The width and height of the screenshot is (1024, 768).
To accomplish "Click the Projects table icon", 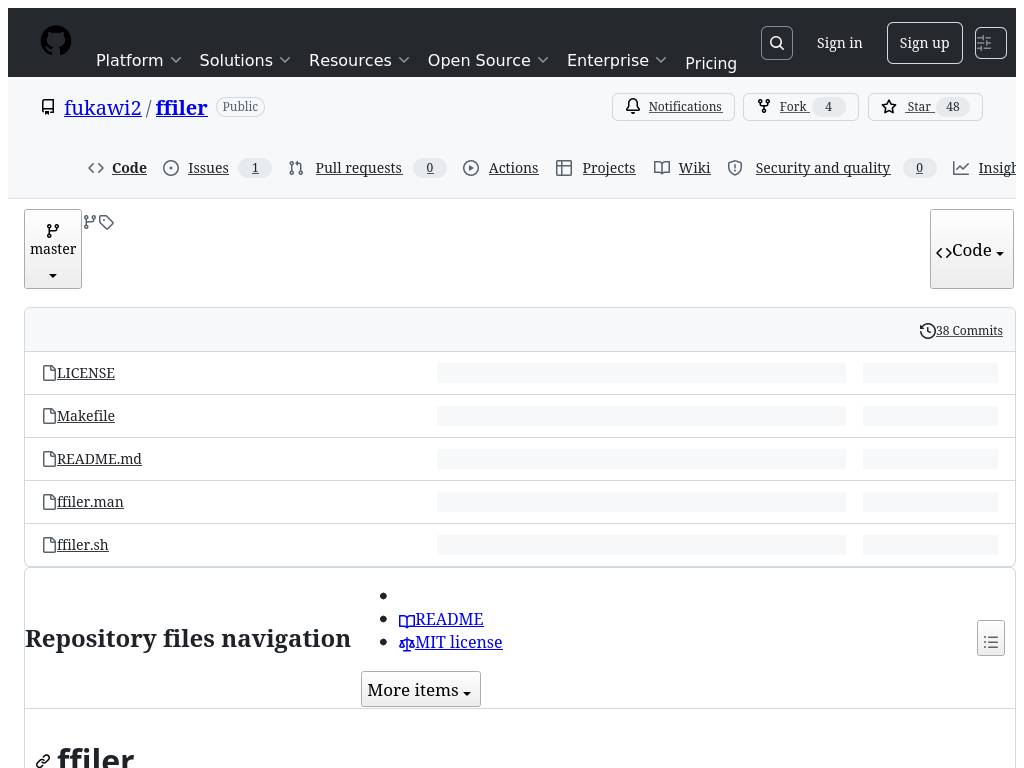I will 564,168.
